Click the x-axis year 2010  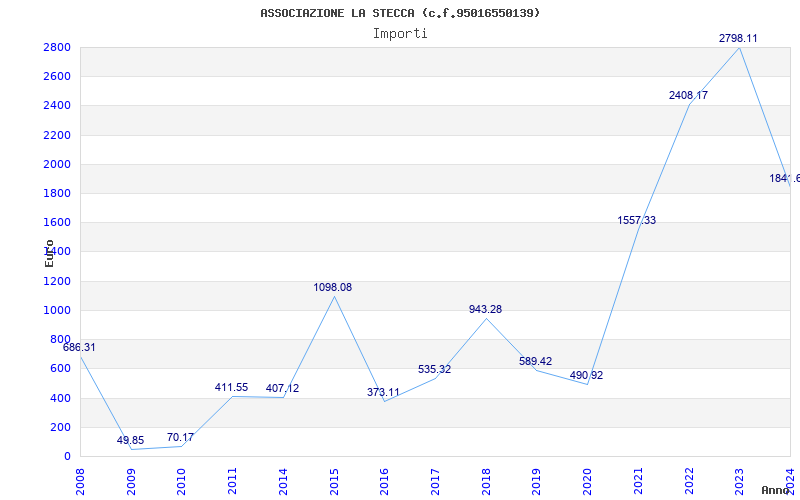coord(182,482)
